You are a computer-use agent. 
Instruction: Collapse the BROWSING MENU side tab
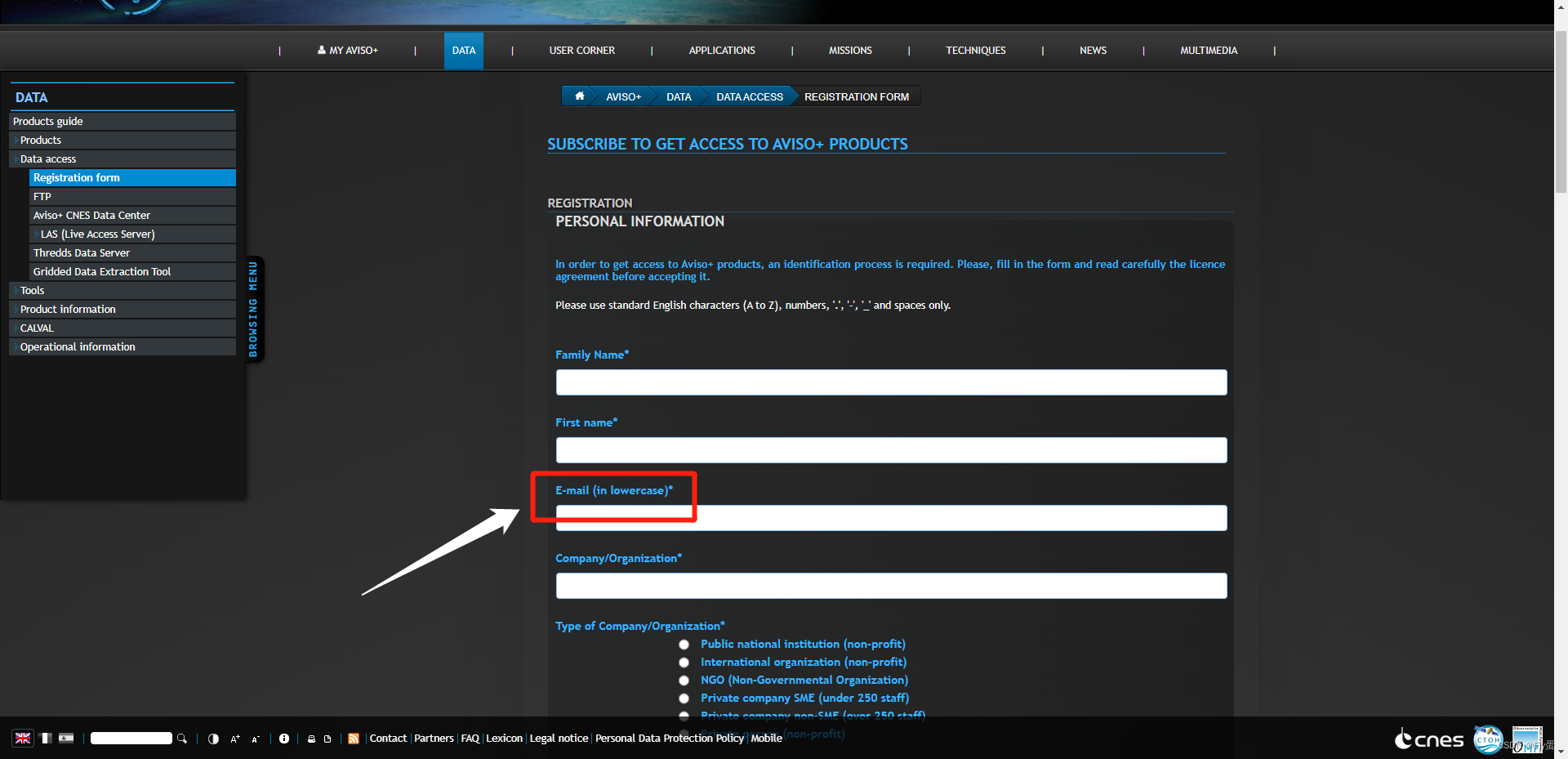(253, 309)
